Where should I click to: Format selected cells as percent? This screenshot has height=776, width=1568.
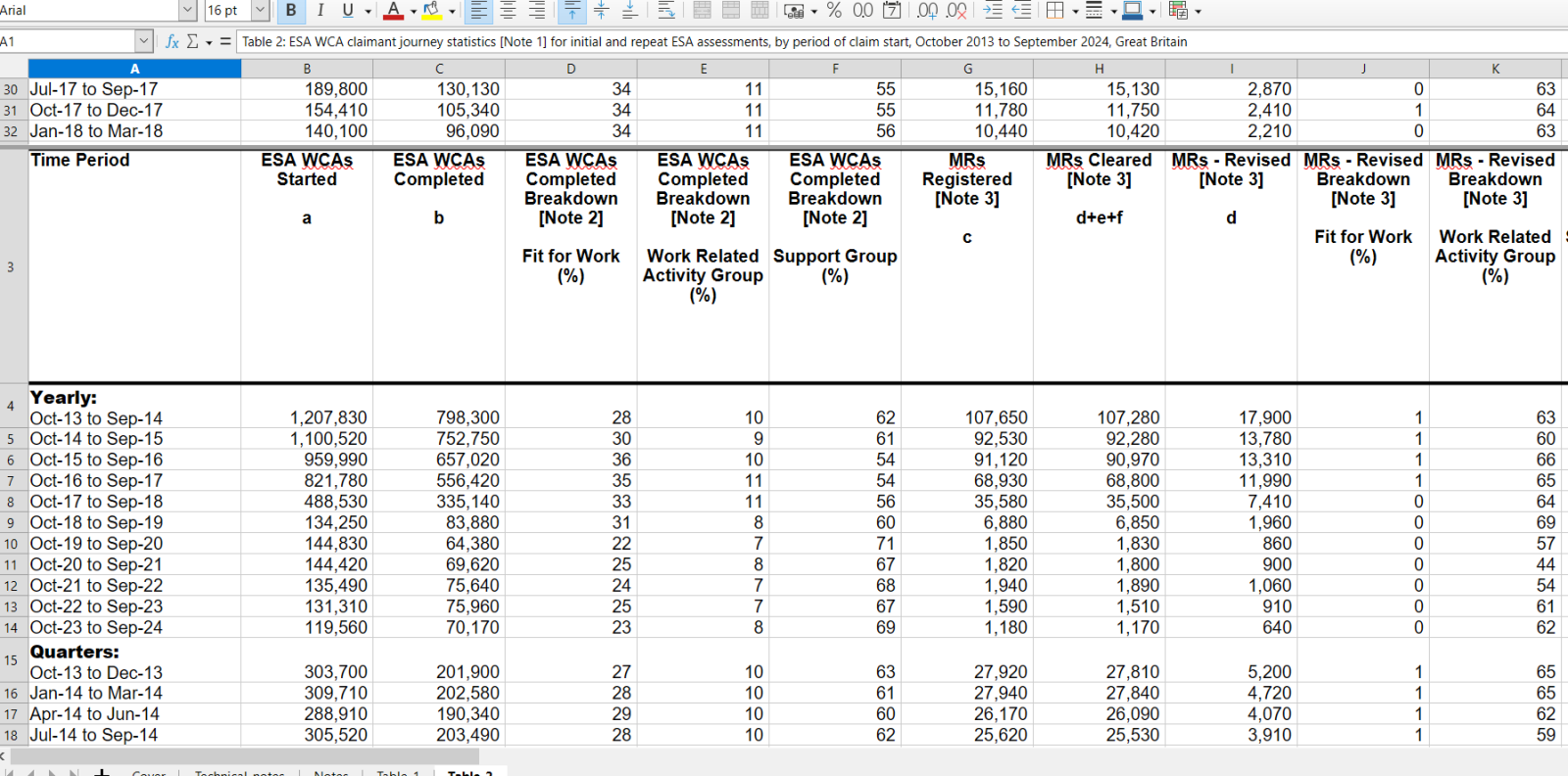(x=834, y=11)
